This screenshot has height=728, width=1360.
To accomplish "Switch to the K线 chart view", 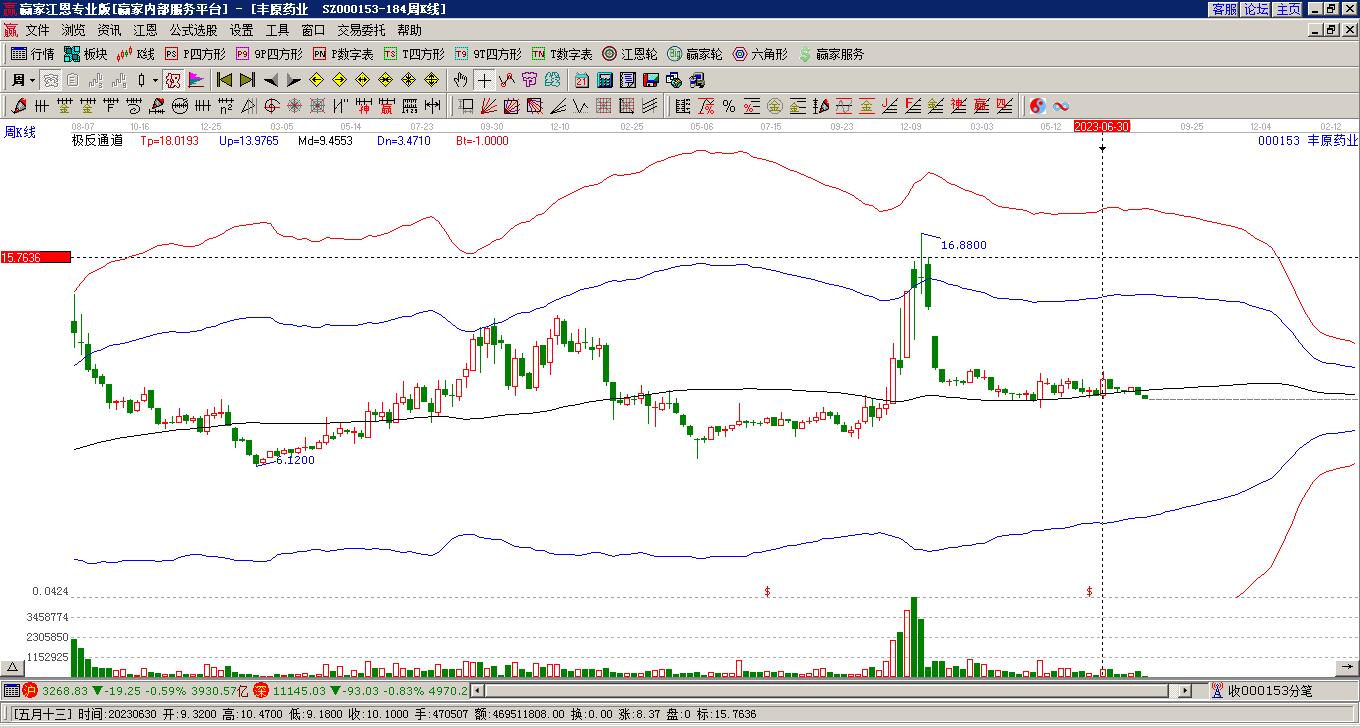I will click(136, 54).
